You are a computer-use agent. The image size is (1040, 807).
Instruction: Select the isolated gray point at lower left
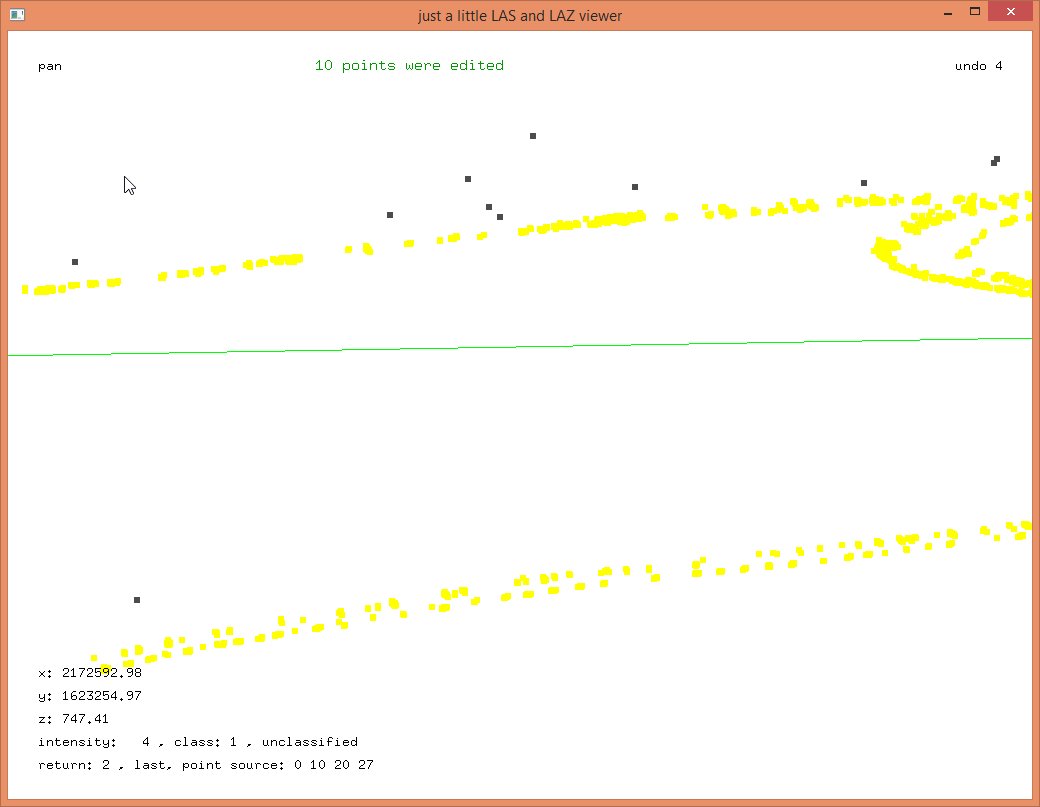(137, 600)
